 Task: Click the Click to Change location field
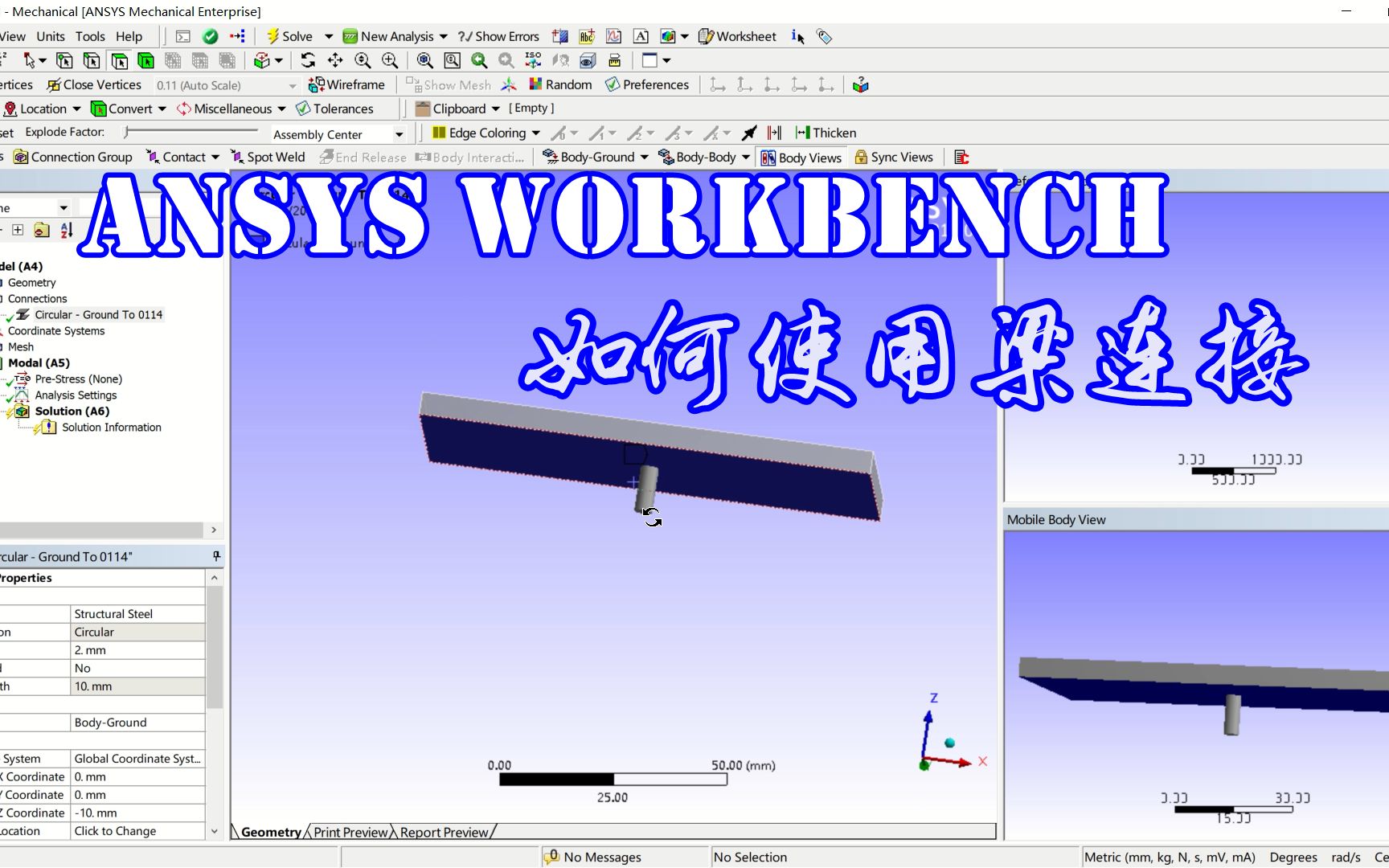click(115, 830)
